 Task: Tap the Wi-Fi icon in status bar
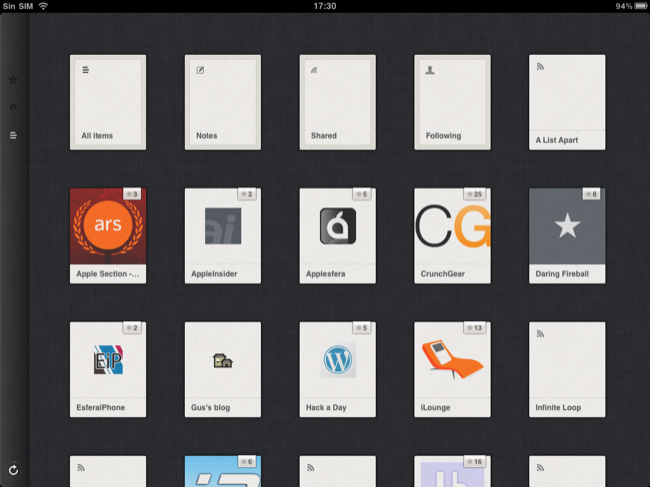click(43, 6)
